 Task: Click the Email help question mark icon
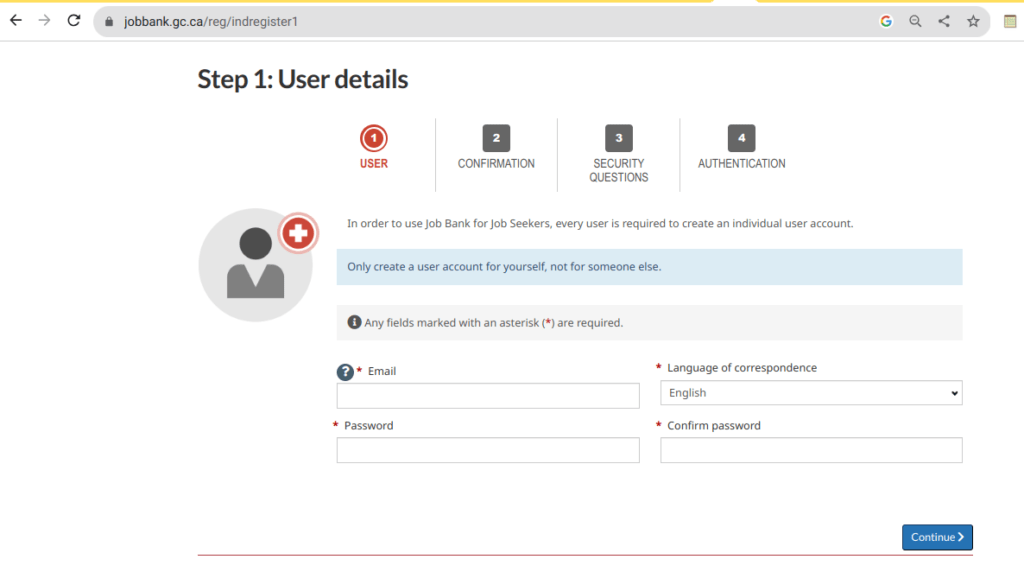345,372
